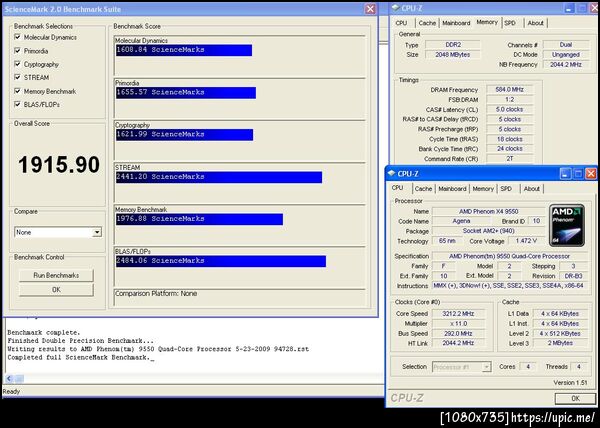Click the Specification field text
Screen dimensions: 600x428
[510, 256]
